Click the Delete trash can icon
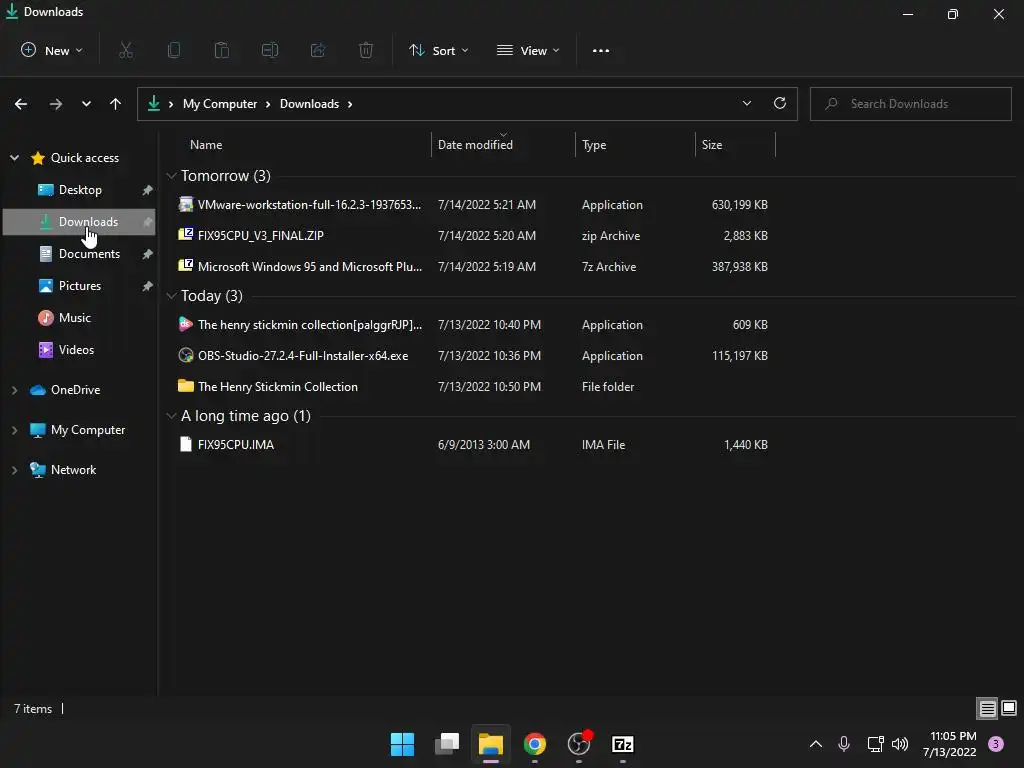1024x768 pixels. (366, 50)
